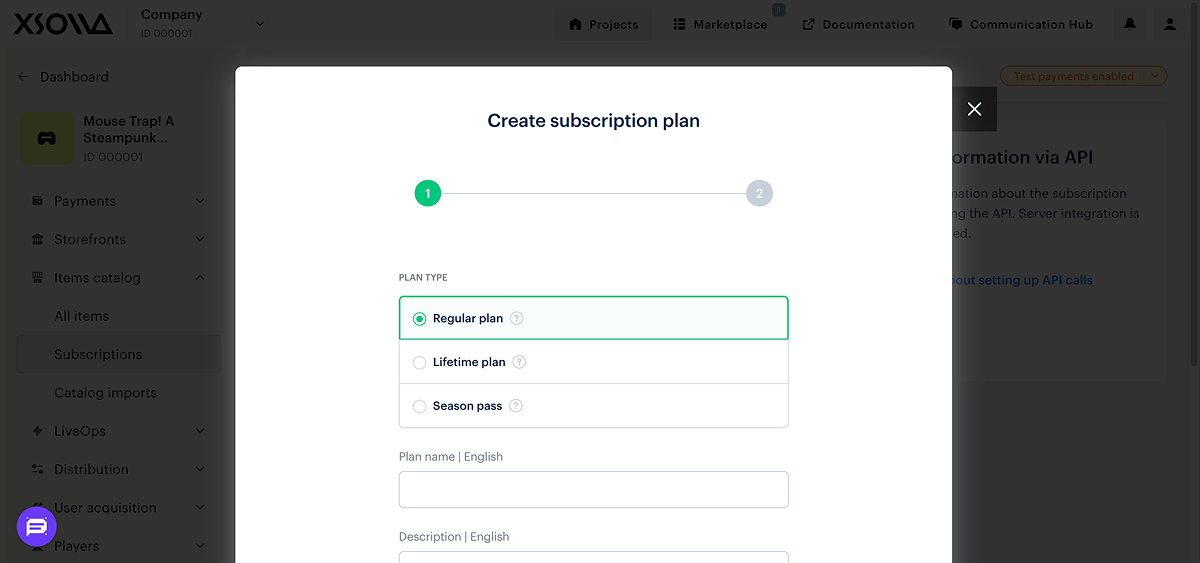
Task: Click the Season pass help icon
Action: click(516, 406)
